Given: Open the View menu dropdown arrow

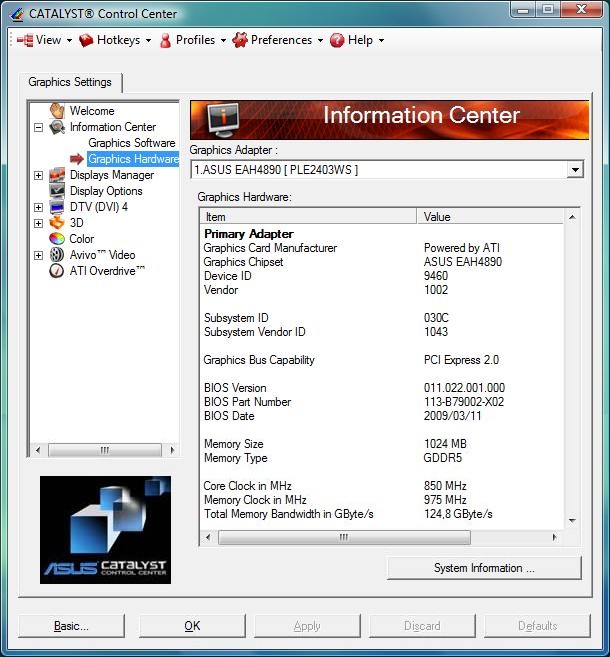Looking at the screenshot, I should 69,41.
